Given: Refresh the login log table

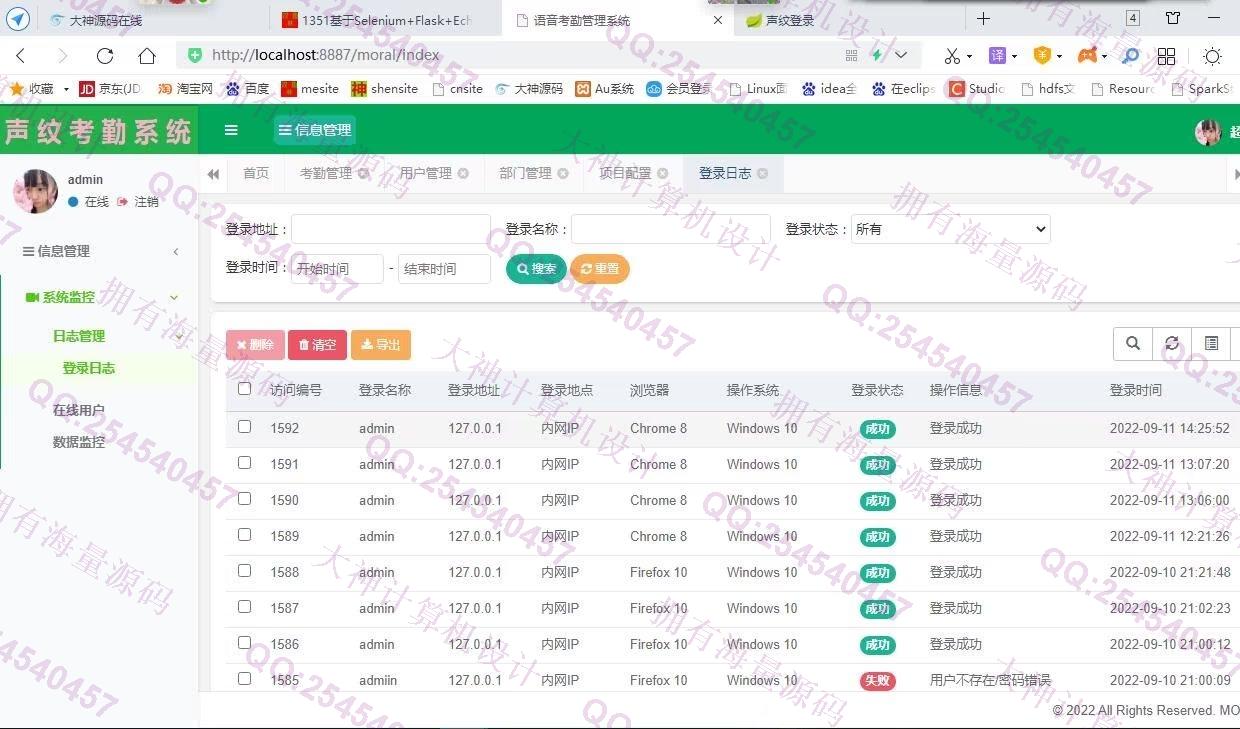Looking at the screenshot, I should 1172,344.
